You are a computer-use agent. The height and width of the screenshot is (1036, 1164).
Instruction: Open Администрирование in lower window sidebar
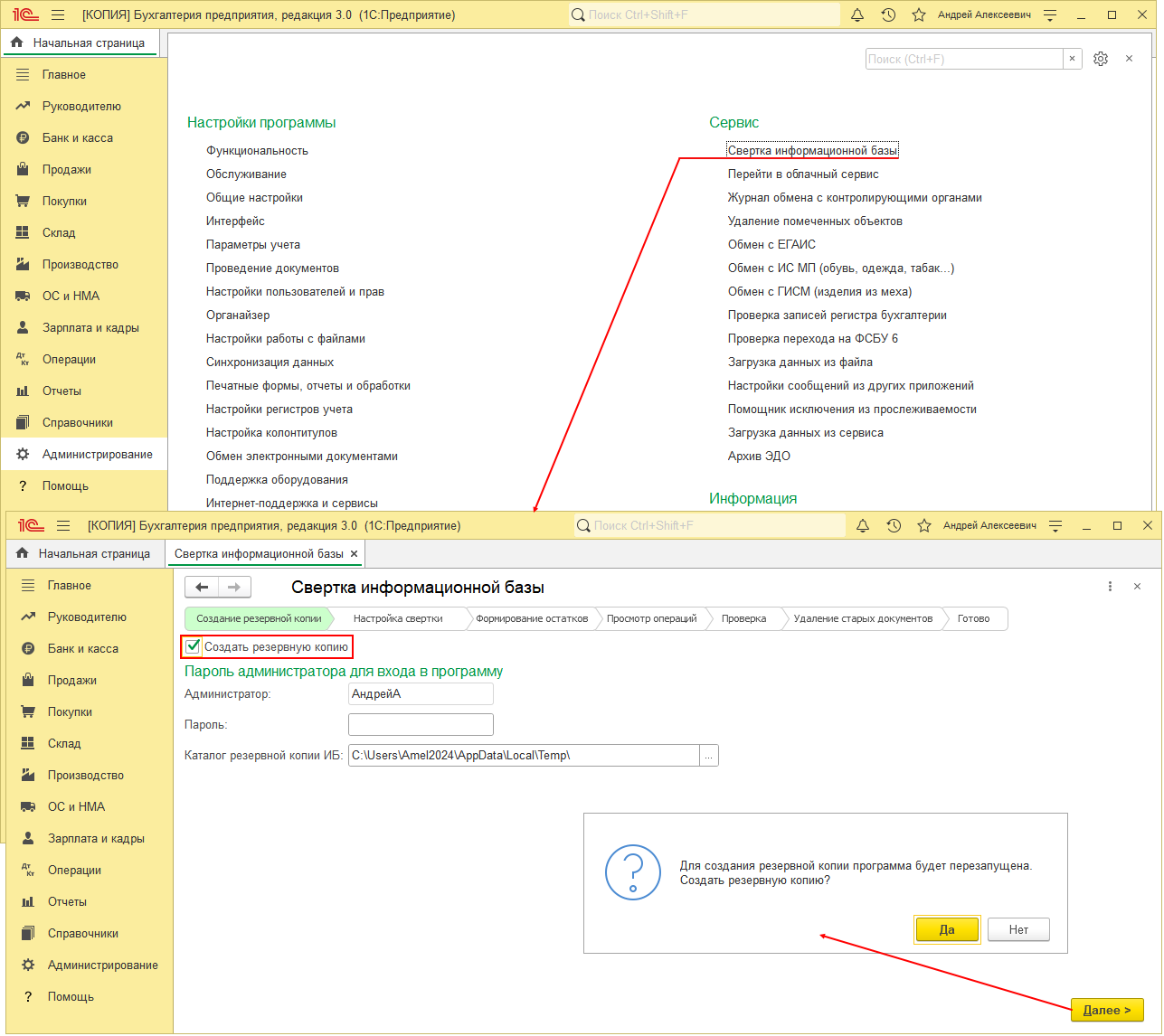click(89, 965)
